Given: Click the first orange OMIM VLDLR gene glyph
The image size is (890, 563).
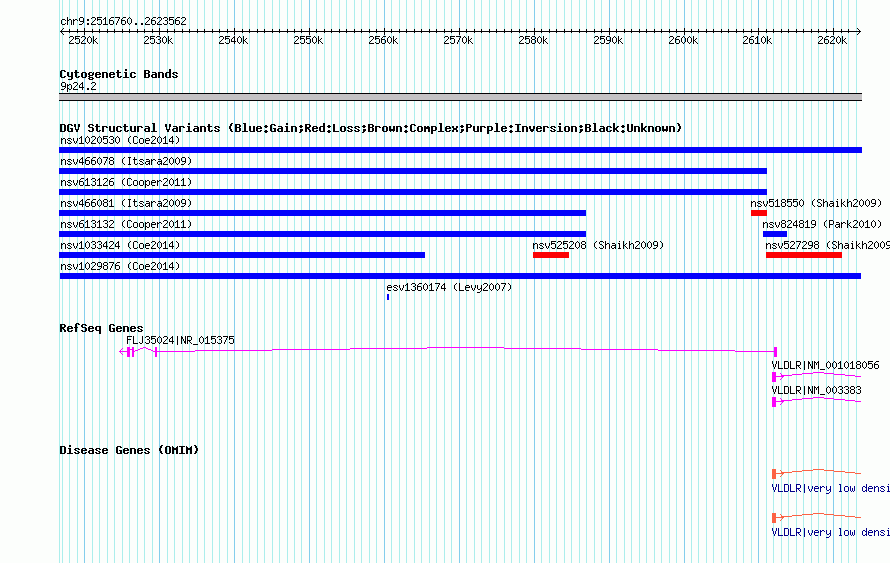Looking at the screenshot, I should 816,472.
